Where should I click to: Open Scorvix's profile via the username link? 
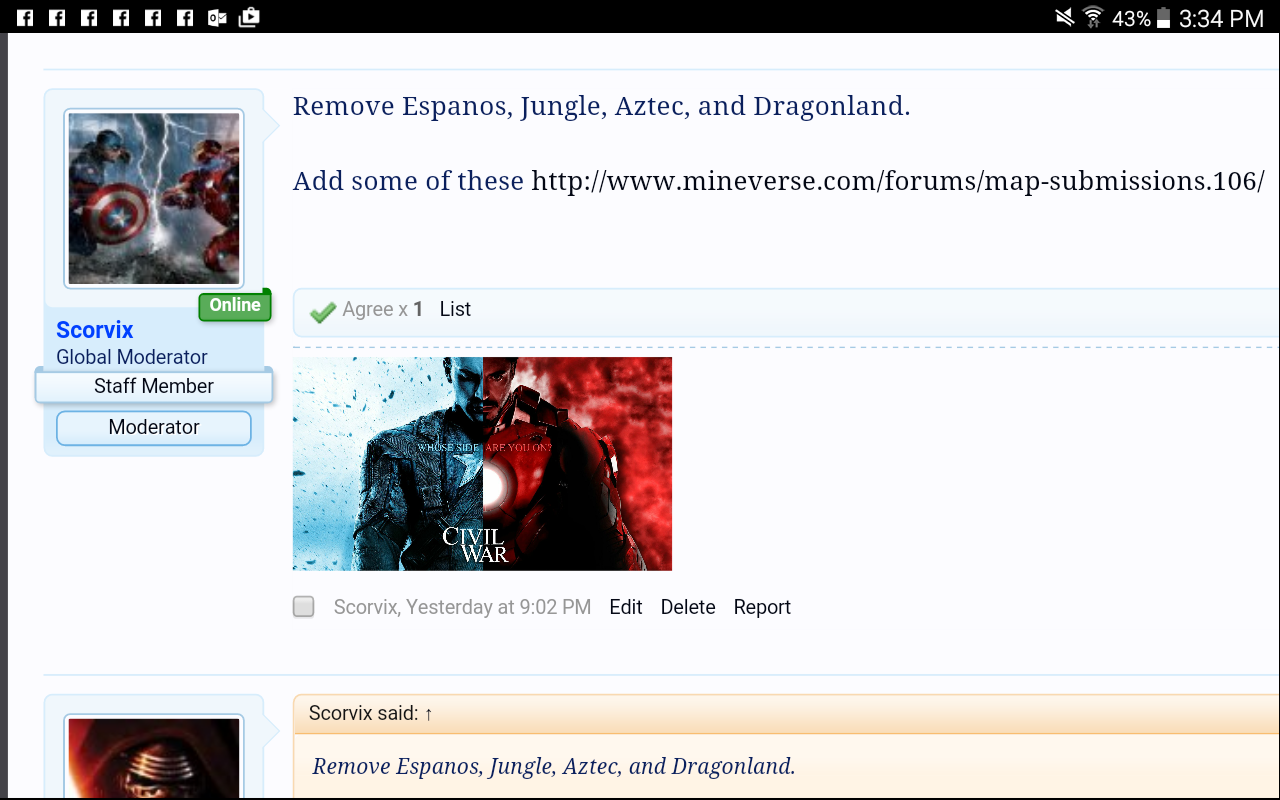click(x=95, y=330)
